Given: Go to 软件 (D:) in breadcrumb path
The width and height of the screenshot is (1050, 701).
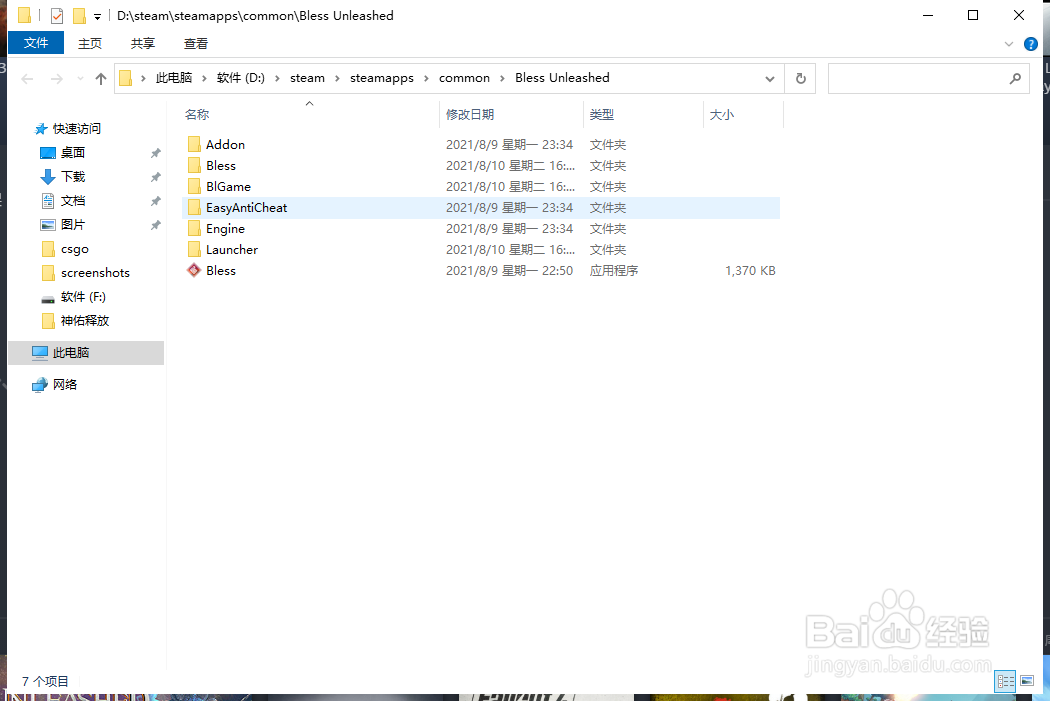Looking at the screenshot, I should (x=240, y=78).
